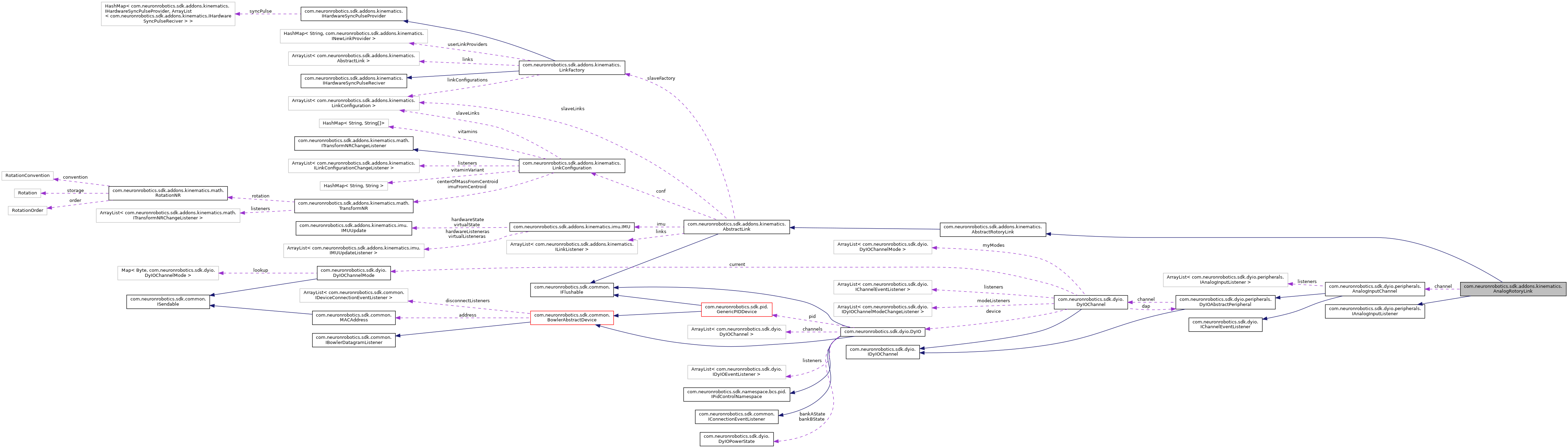
Task: Open the DyIOChannelMode class node
Action: pyautogui.click(x=354, y=273)
